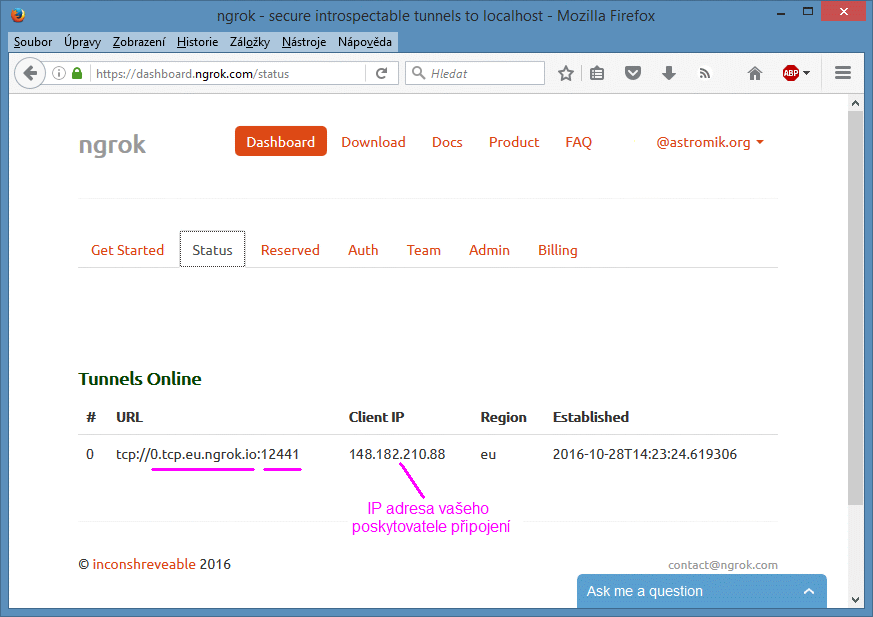Expand the @astromik.org account dropdown

[710, 143]
